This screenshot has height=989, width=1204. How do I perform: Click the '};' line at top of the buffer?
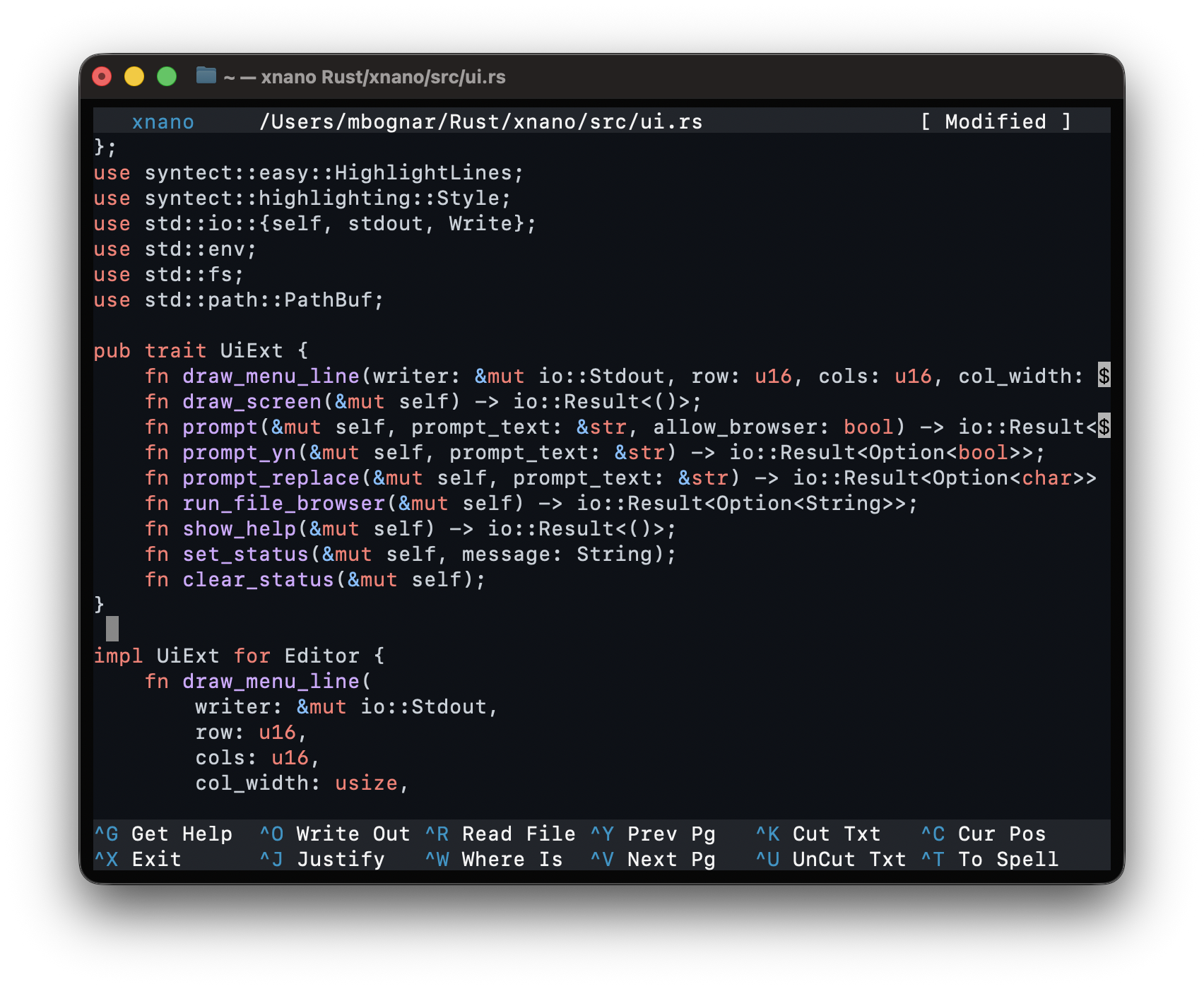[x=105, y=147]
